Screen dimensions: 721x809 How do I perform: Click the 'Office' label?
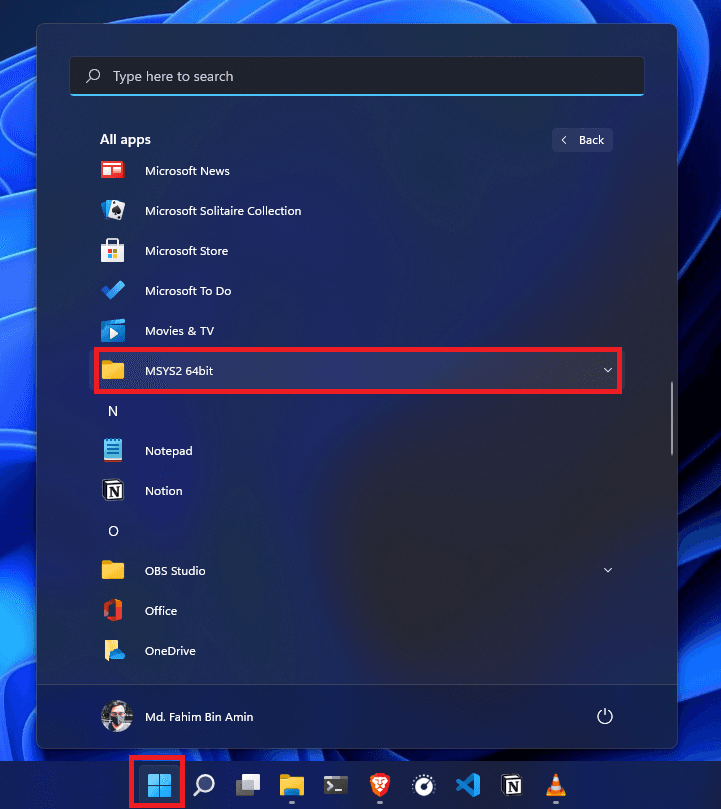pos(161,611)
